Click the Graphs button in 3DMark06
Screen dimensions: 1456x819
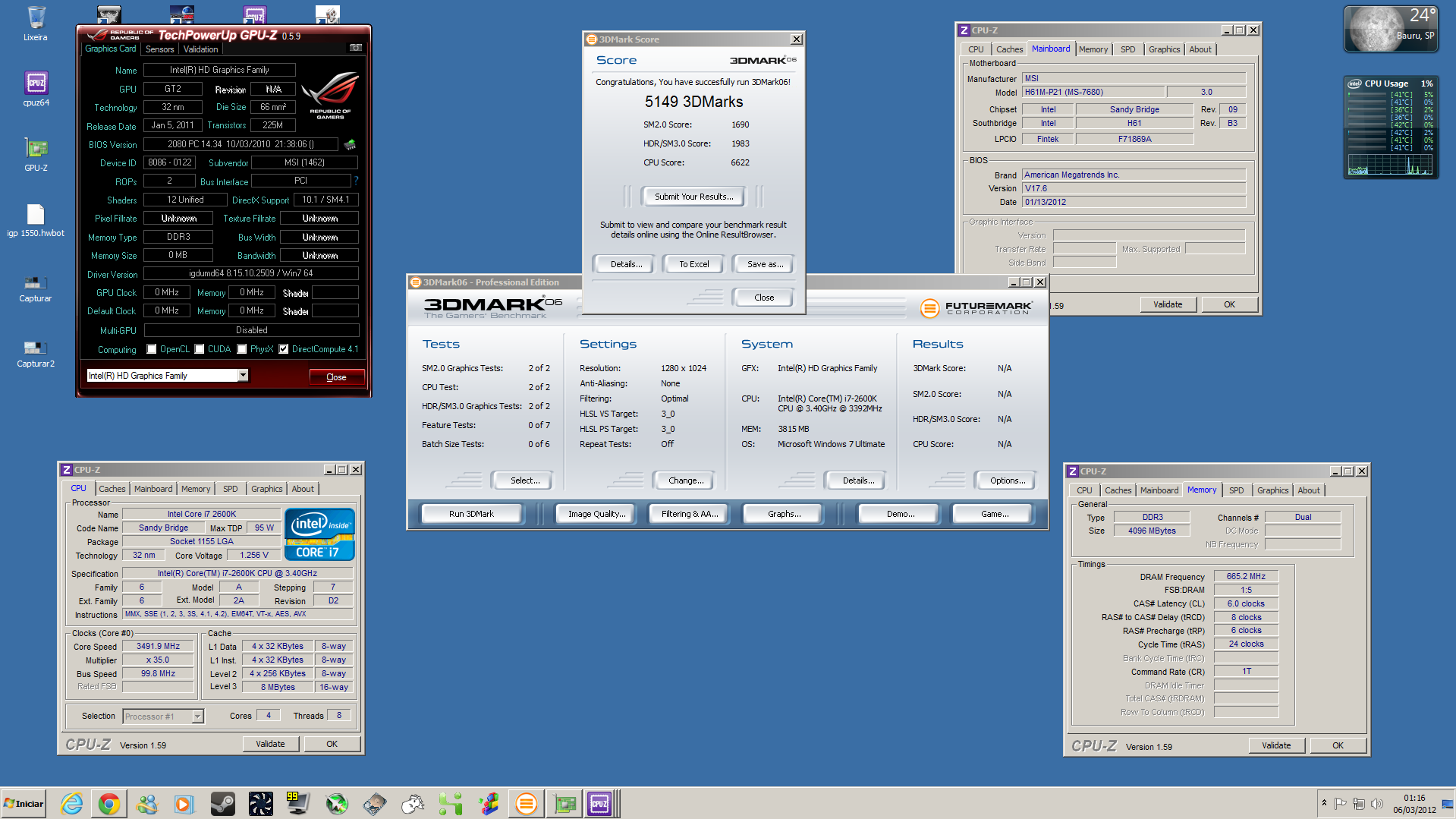pos(784,514)
